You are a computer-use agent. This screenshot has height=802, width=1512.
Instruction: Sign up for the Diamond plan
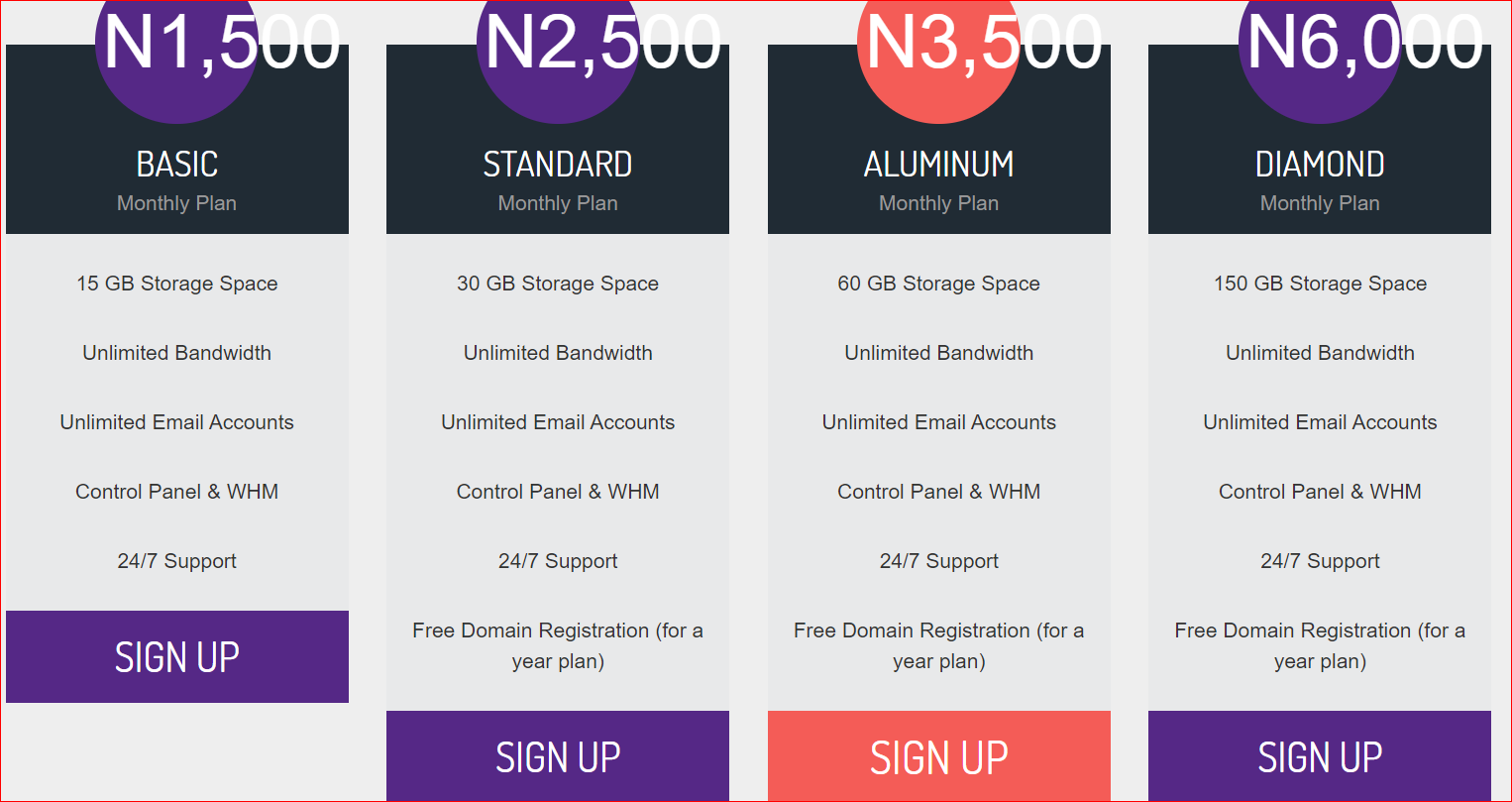click(1320, 755)
